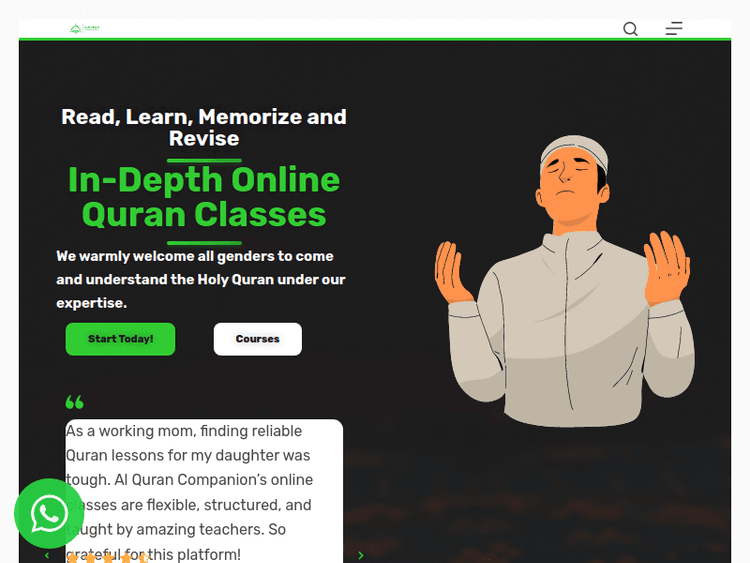This screenshot has height=563, width=750.
Task: Go to previous testimonial with left arrow
Action: pos(47,555)
